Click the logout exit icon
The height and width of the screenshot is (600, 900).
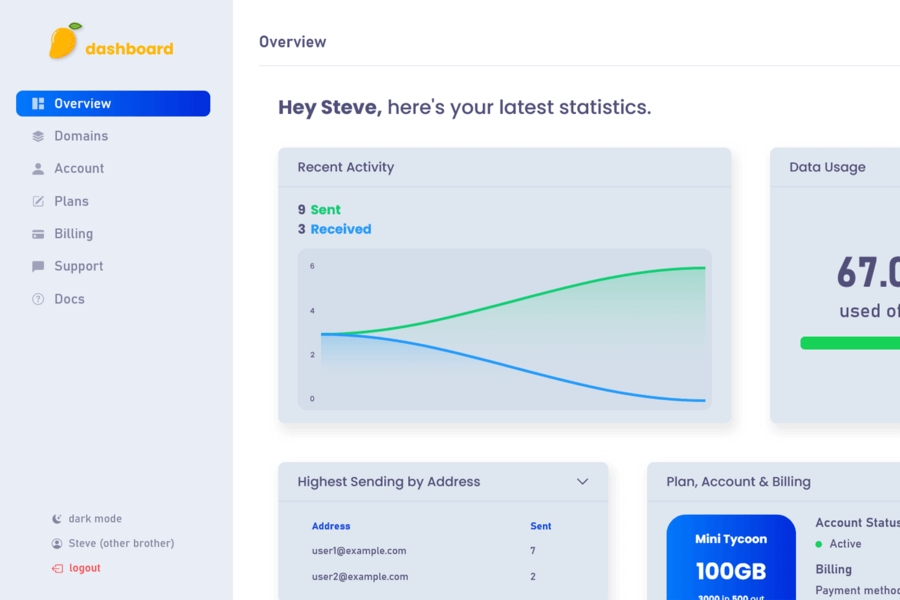tap(57, 568)
